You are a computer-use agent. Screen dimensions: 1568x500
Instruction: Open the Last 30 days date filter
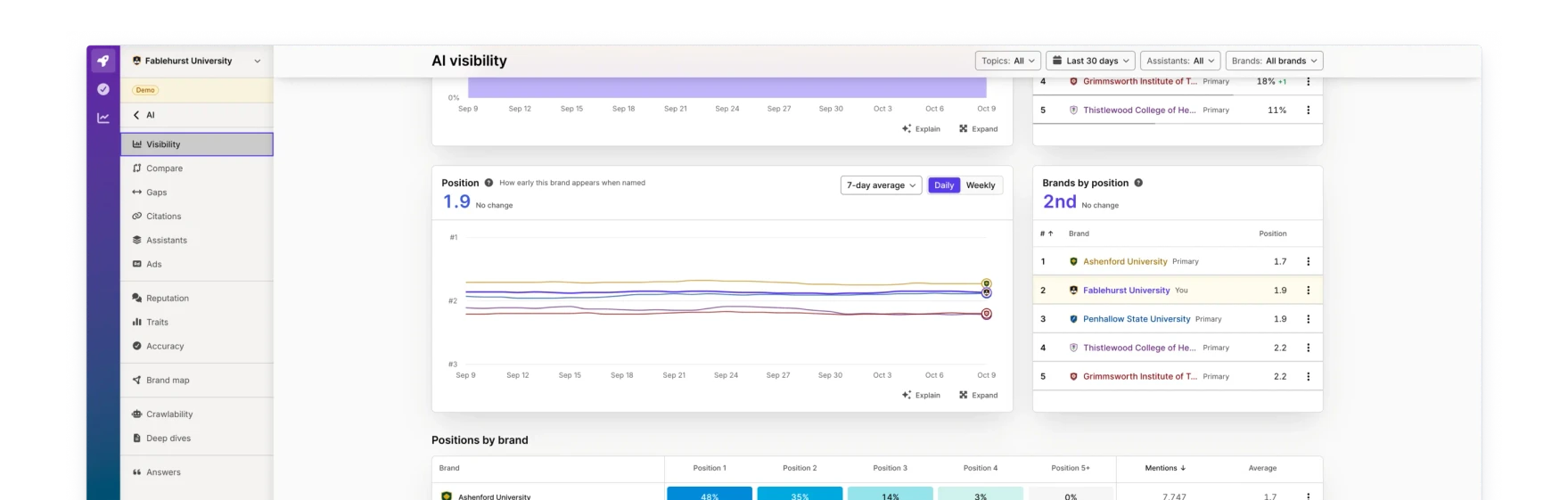pyautogui.click(x=1090, y=61)
